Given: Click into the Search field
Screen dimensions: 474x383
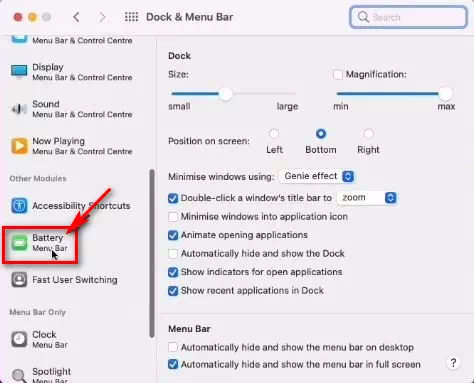Looking at the screenshot, I should pyautogui.click(x=408, y=17).
